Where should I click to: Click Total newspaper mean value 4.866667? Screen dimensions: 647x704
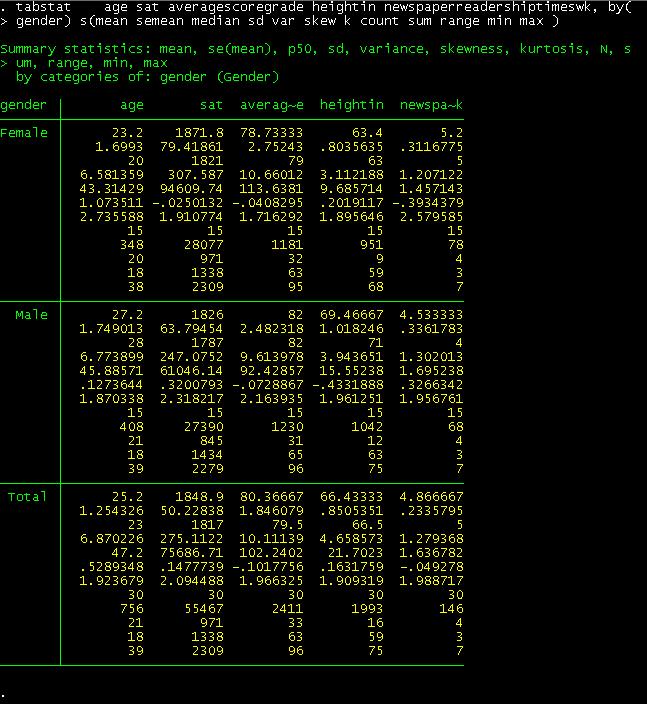[x=431, y=497]
